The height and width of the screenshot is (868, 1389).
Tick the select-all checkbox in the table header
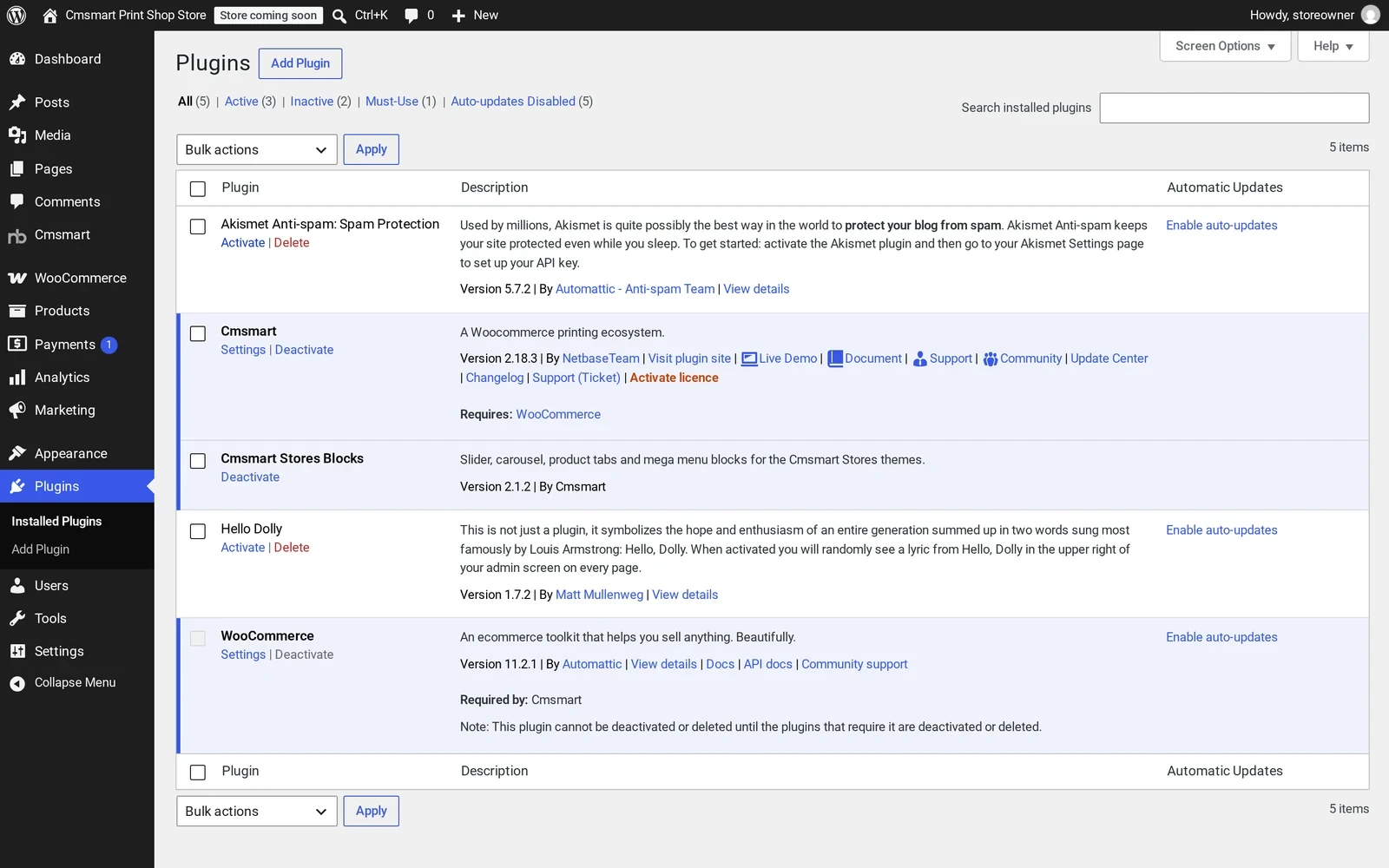click(x=198, y=188)
